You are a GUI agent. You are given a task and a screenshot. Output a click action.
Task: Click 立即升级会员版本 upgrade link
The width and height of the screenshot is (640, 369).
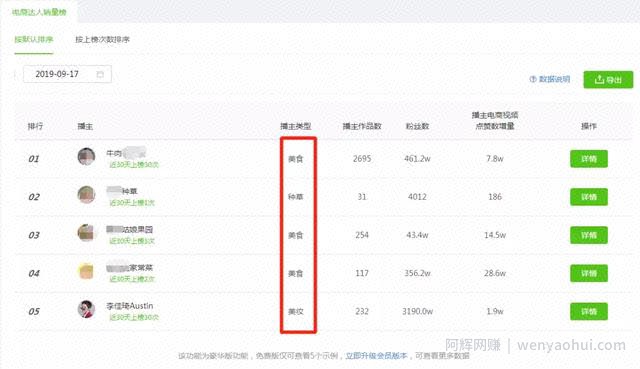[x=376, y=356]
